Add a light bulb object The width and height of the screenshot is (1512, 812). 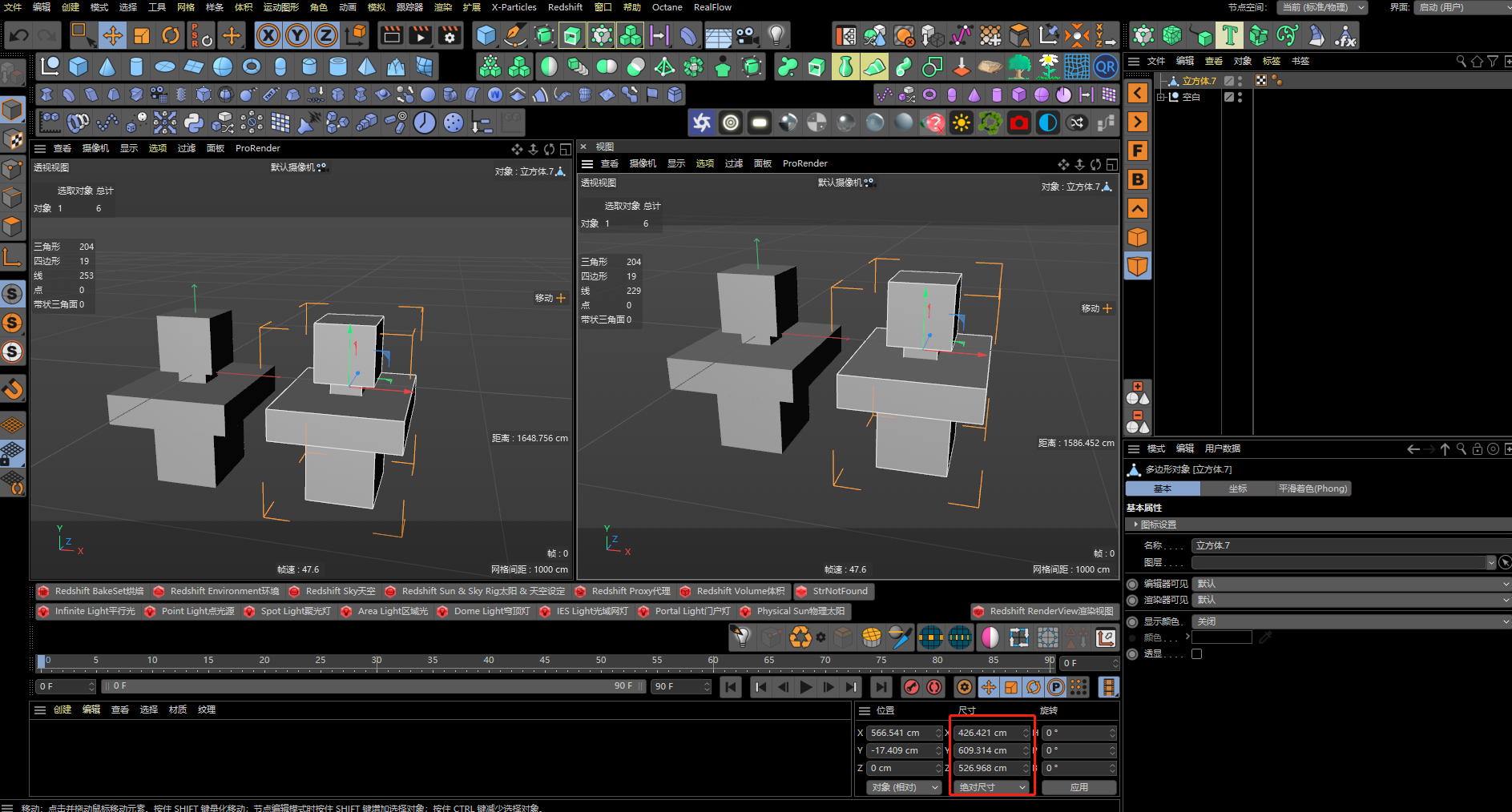point(776,35)
